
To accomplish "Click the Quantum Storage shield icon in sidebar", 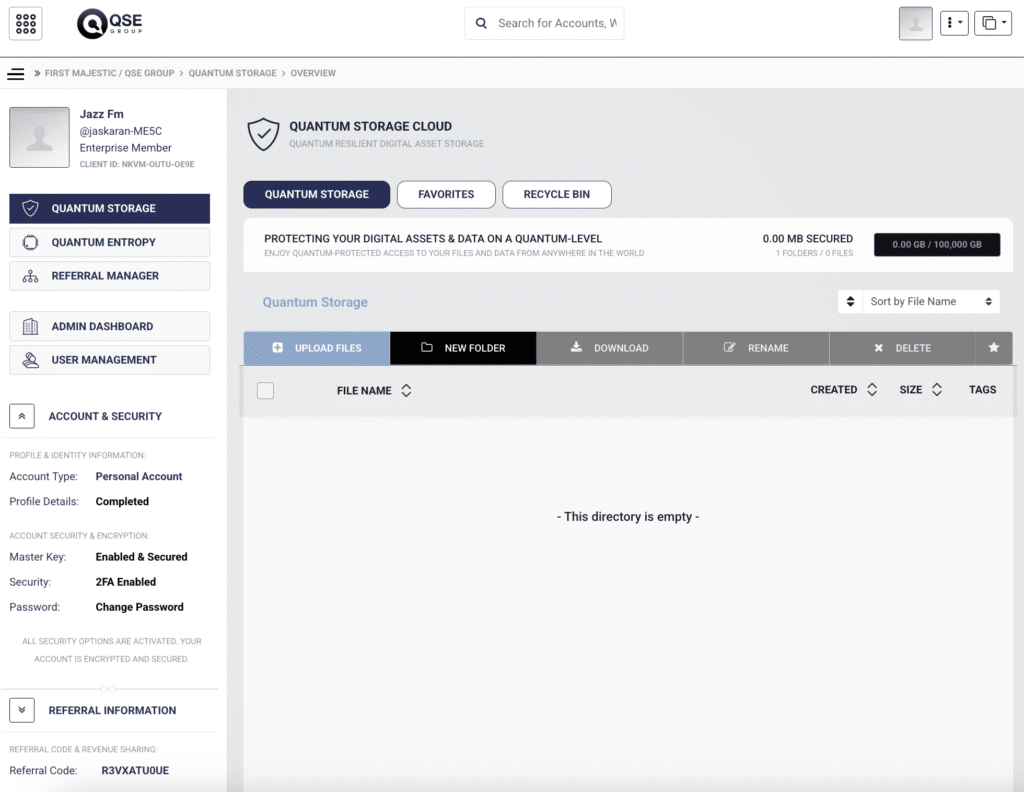I will 30,208.
